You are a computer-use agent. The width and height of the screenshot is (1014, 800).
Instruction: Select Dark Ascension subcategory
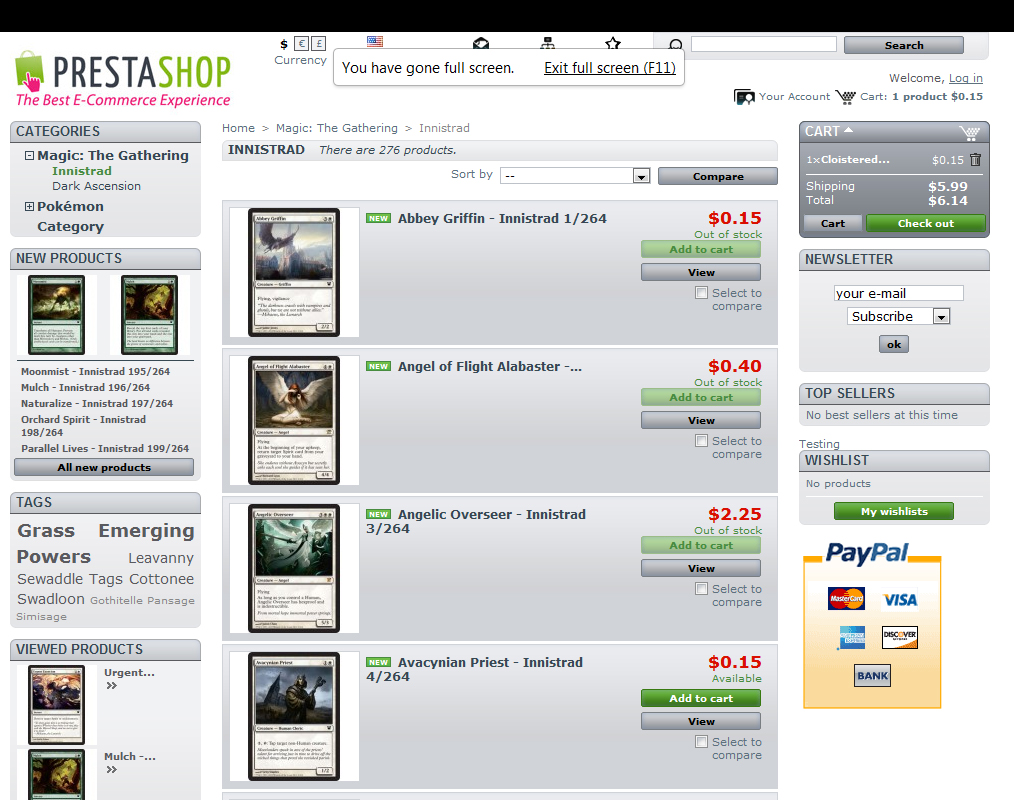point(96,186)
